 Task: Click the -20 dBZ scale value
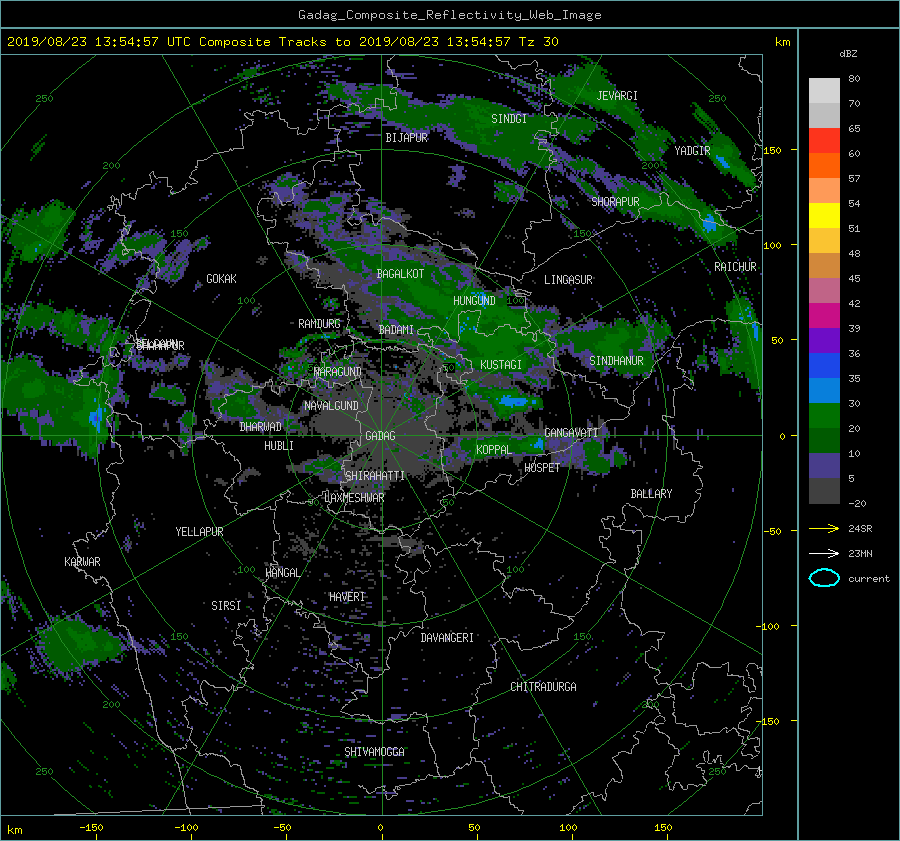(856, 503)
